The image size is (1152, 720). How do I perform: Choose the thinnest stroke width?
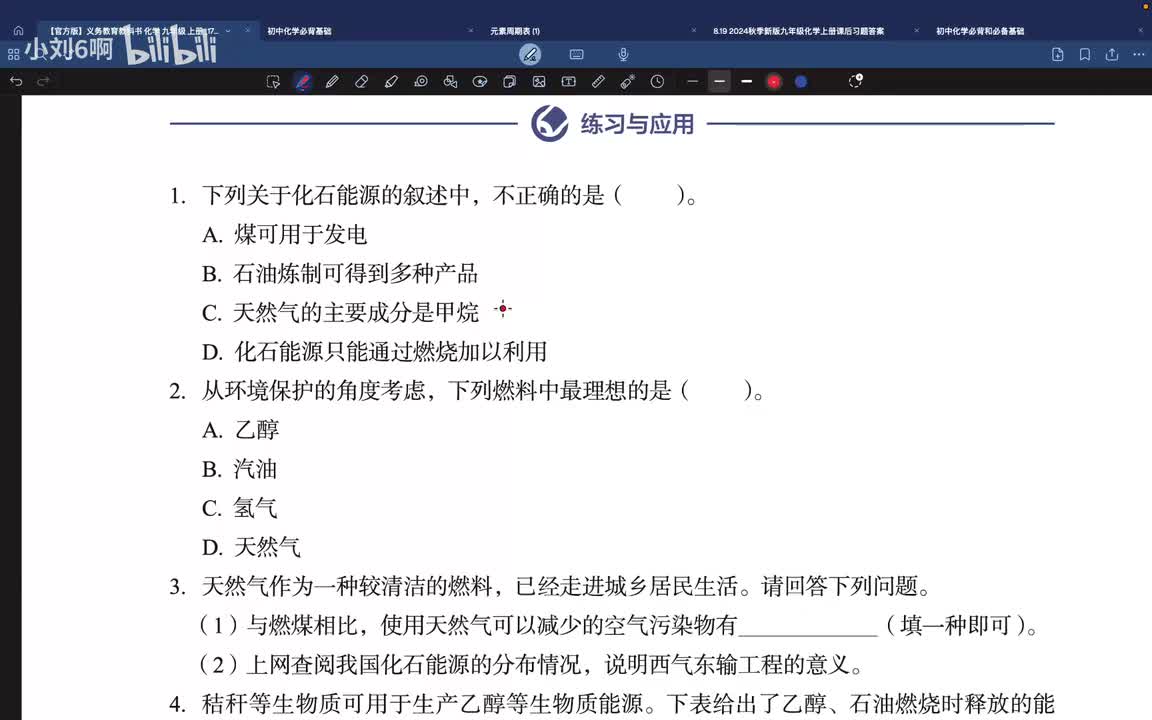(692, 82)
